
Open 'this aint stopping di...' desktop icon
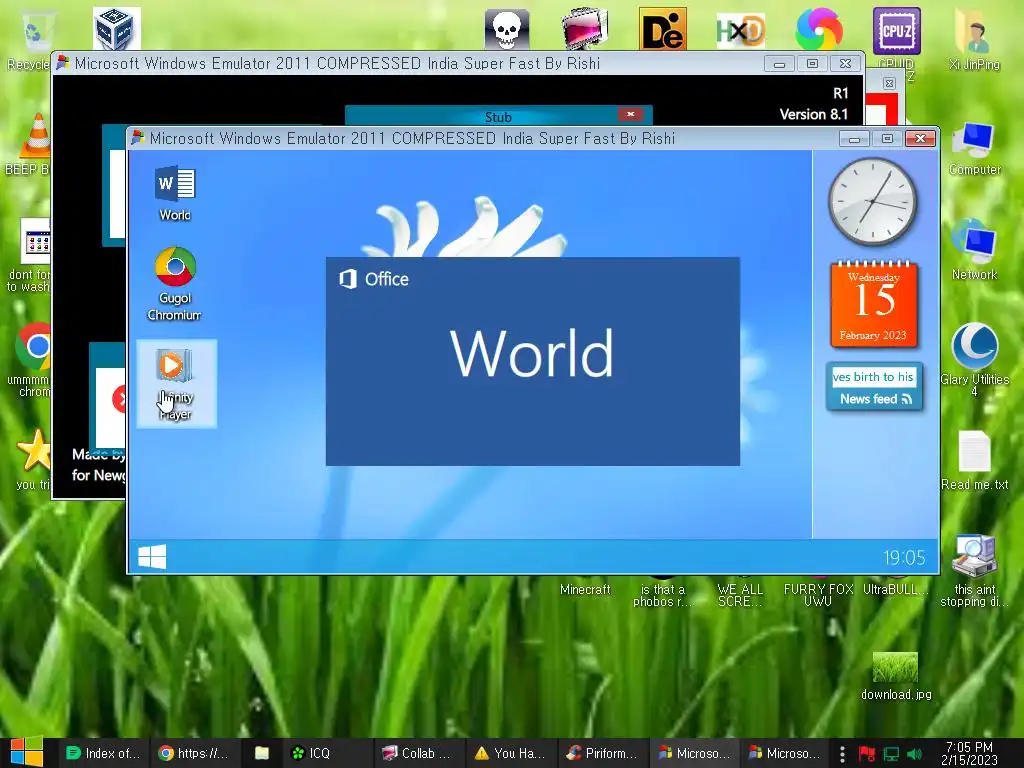coord(974,571)
